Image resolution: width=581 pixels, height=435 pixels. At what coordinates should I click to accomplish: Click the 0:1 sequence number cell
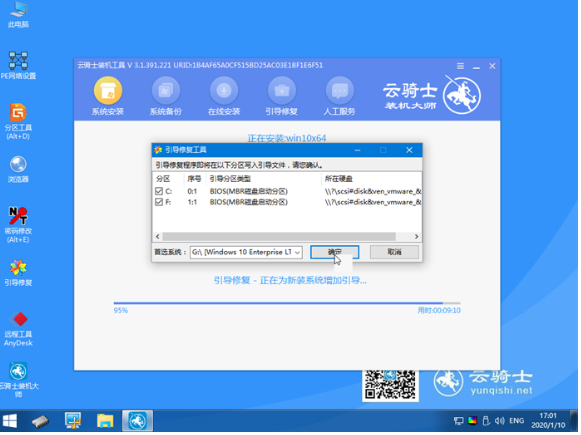click(x=192, y=191)
